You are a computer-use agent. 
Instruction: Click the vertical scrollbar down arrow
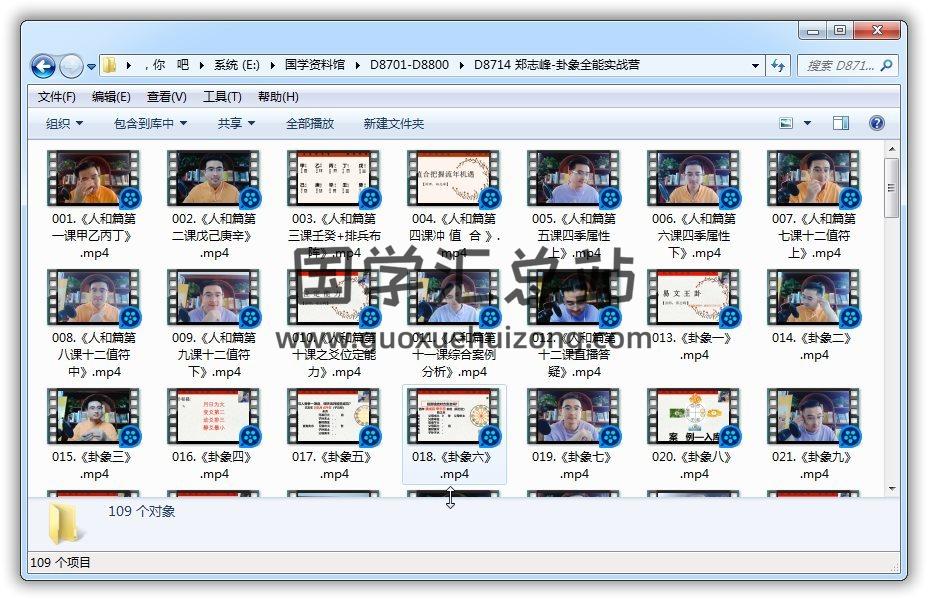point(892,487)
